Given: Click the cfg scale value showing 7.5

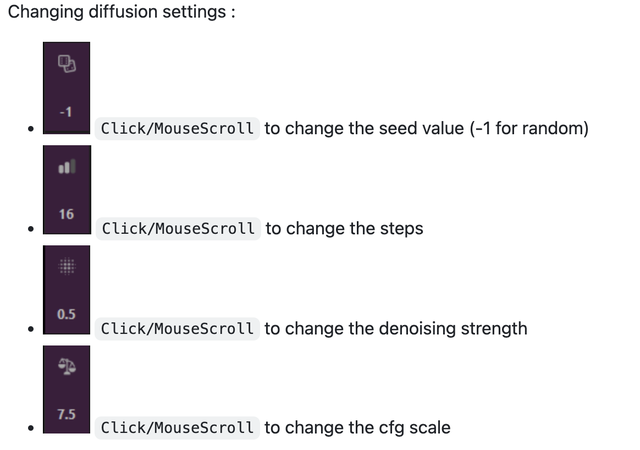Looking at the screenshot, I should pos(66,414).
